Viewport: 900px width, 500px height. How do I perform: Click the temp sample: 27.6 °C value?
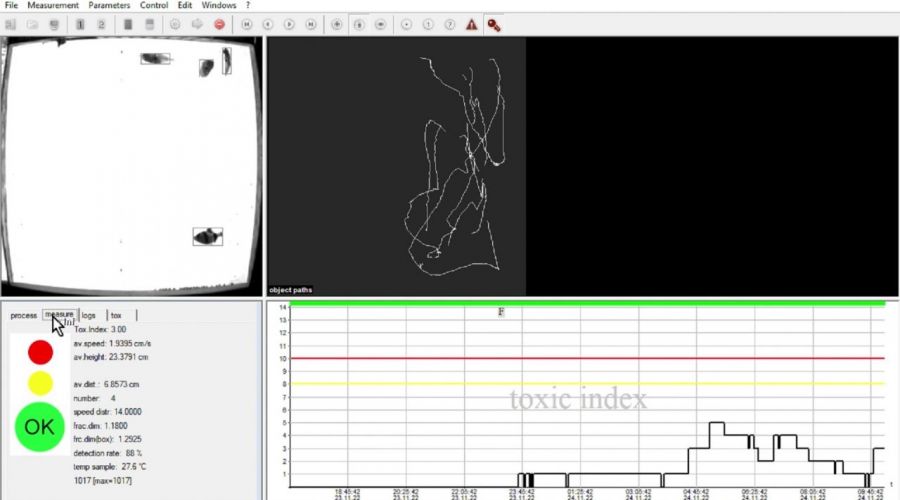coord(110,467)
